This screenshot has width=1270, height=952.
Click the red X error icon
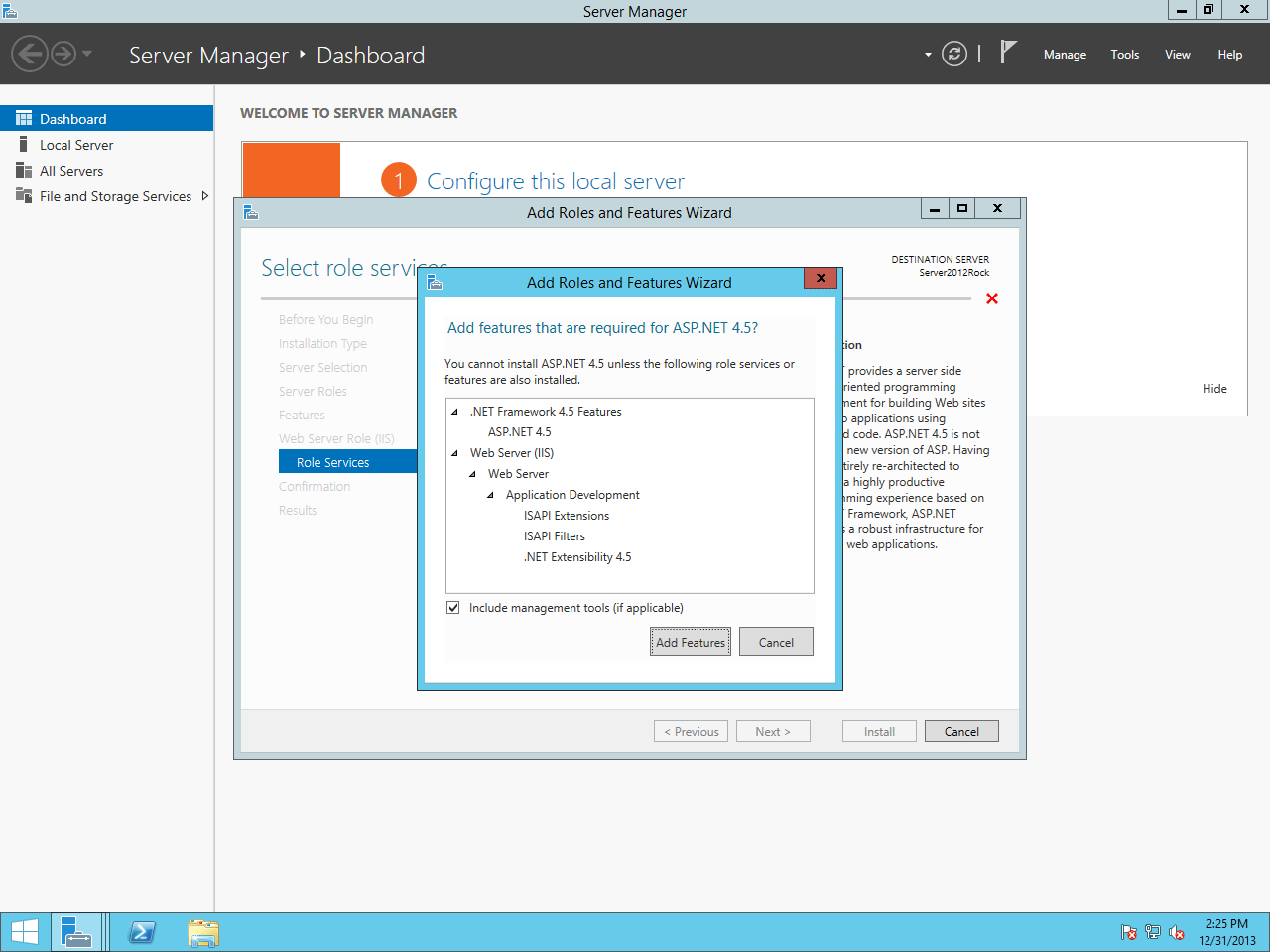point(991,298)
